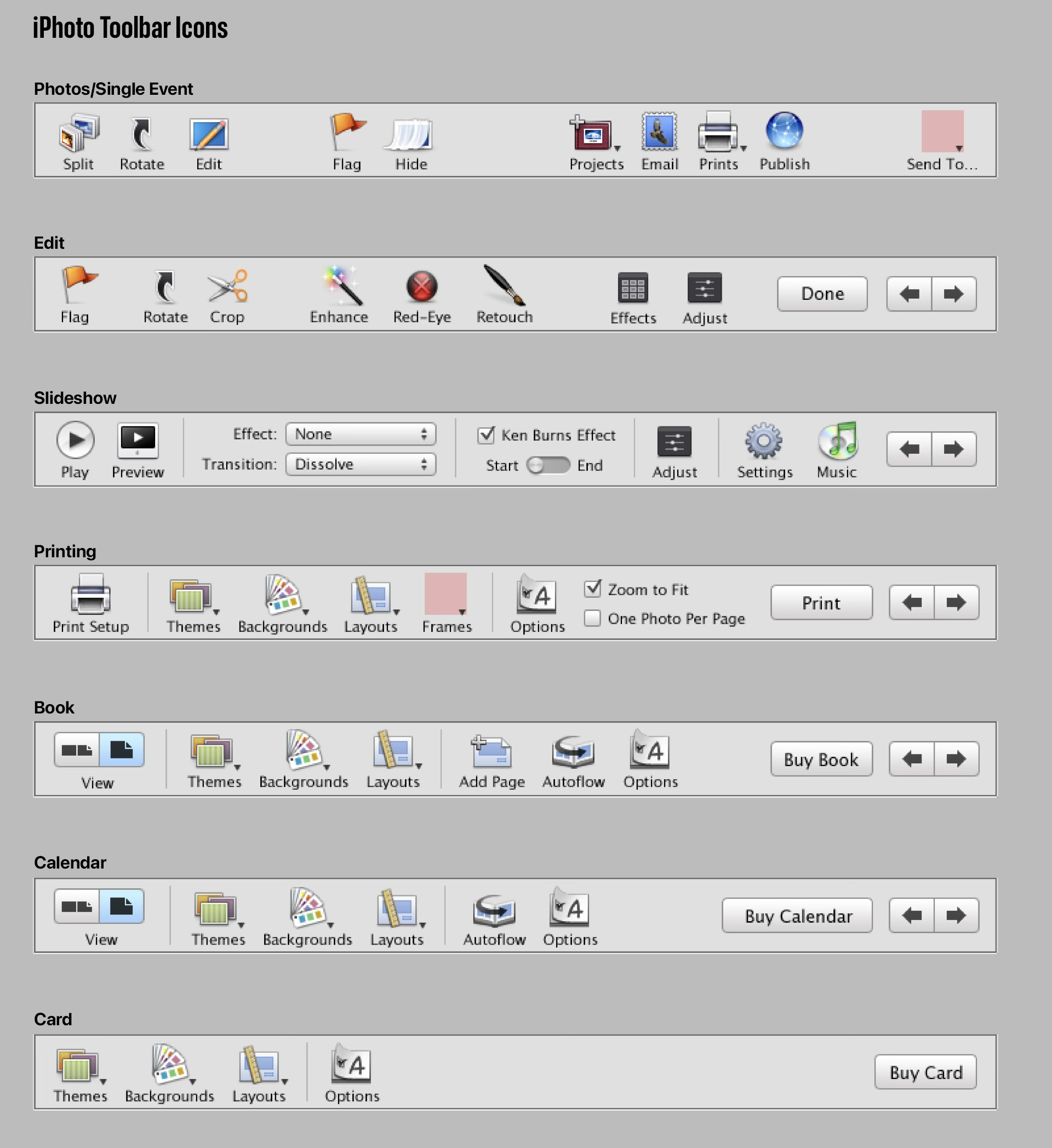Apply the Enhance magic wand

[341, 286]
